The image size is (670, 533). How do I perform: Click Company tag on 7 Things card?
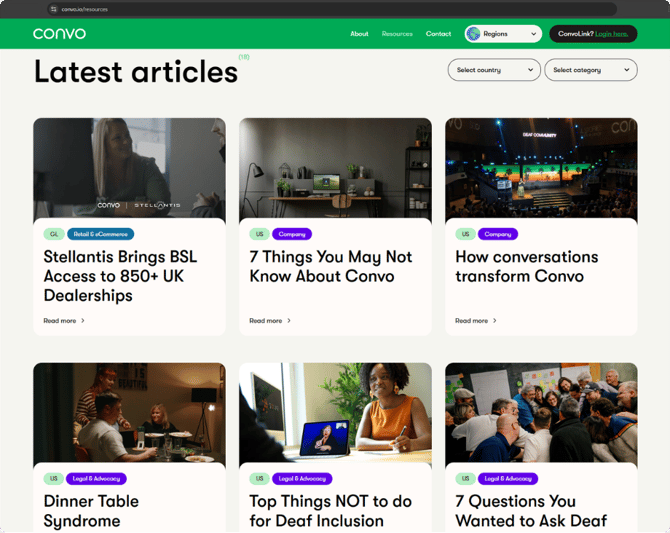(x=292, y=234)
